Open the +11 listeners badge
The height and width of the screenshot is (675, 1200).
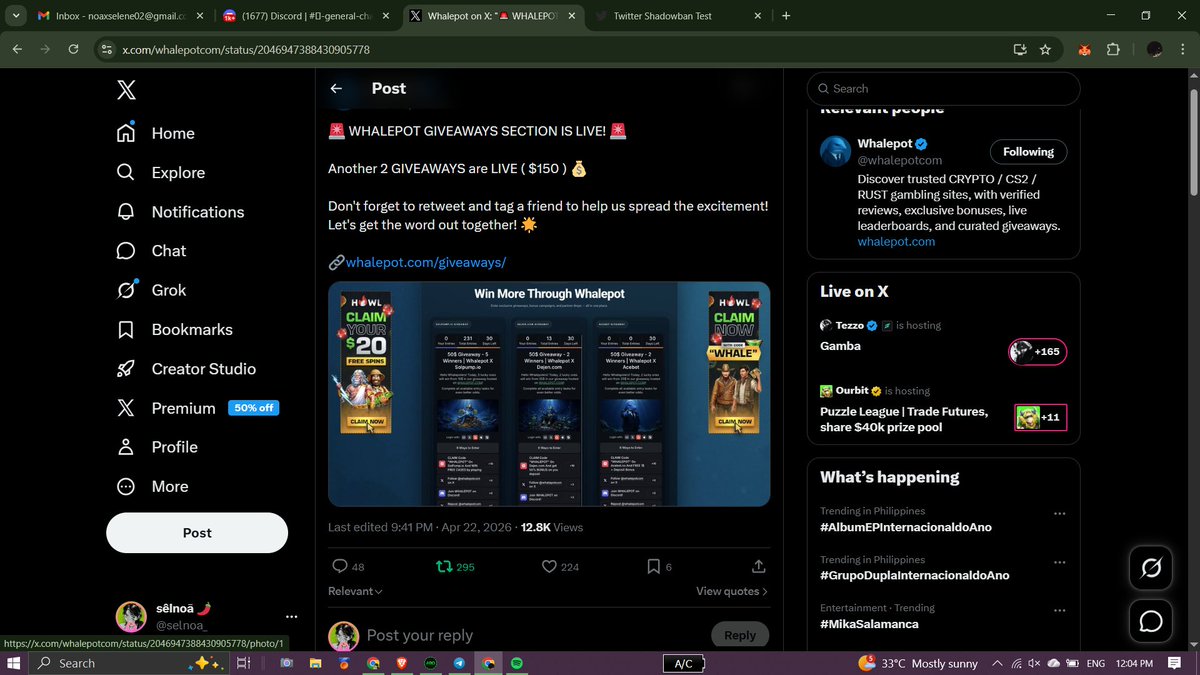pyautogui.click(x=1040, y=417)
